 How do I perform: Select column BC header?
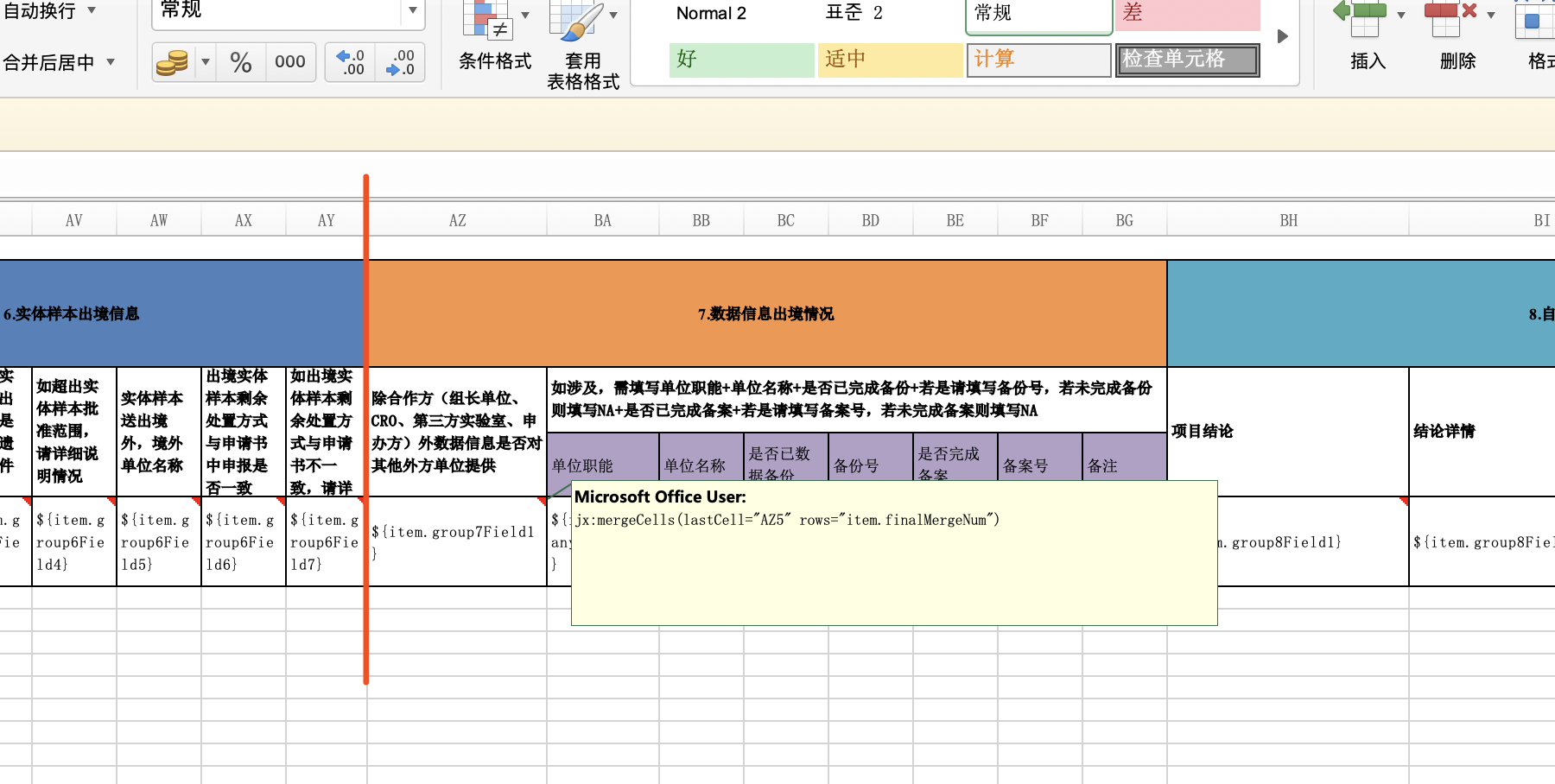(x=786, y=220)
